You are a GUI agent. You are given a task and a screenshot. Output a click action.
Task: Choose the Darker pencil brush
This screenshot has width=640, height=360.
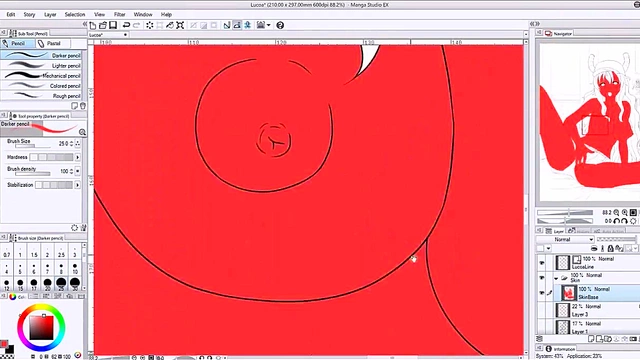point(41,55)
